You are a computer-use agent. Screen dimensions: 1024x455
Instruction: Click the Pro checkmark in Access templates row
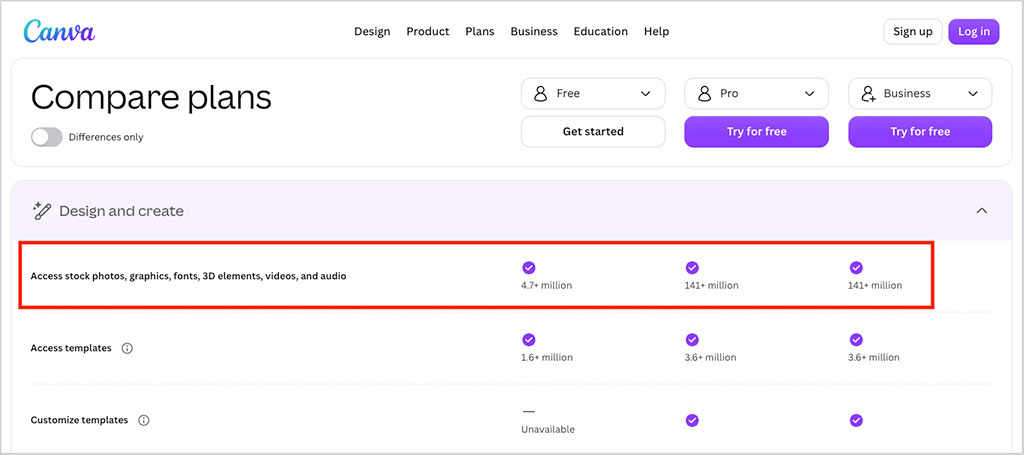pyautogui.click(x=692, y=339)
